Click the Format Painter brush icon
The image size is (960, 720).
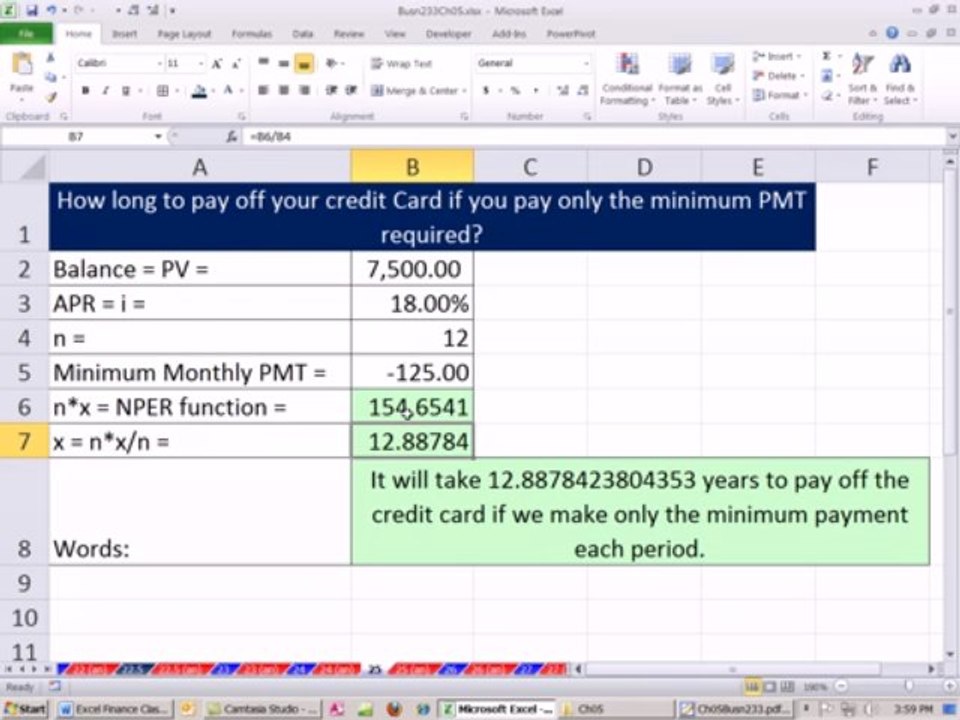click(x=51, y=97)
